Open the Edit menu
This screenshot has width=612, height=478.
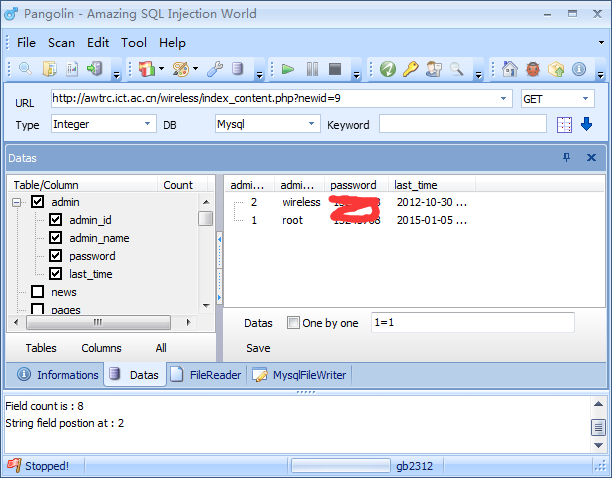coord(98,43)
